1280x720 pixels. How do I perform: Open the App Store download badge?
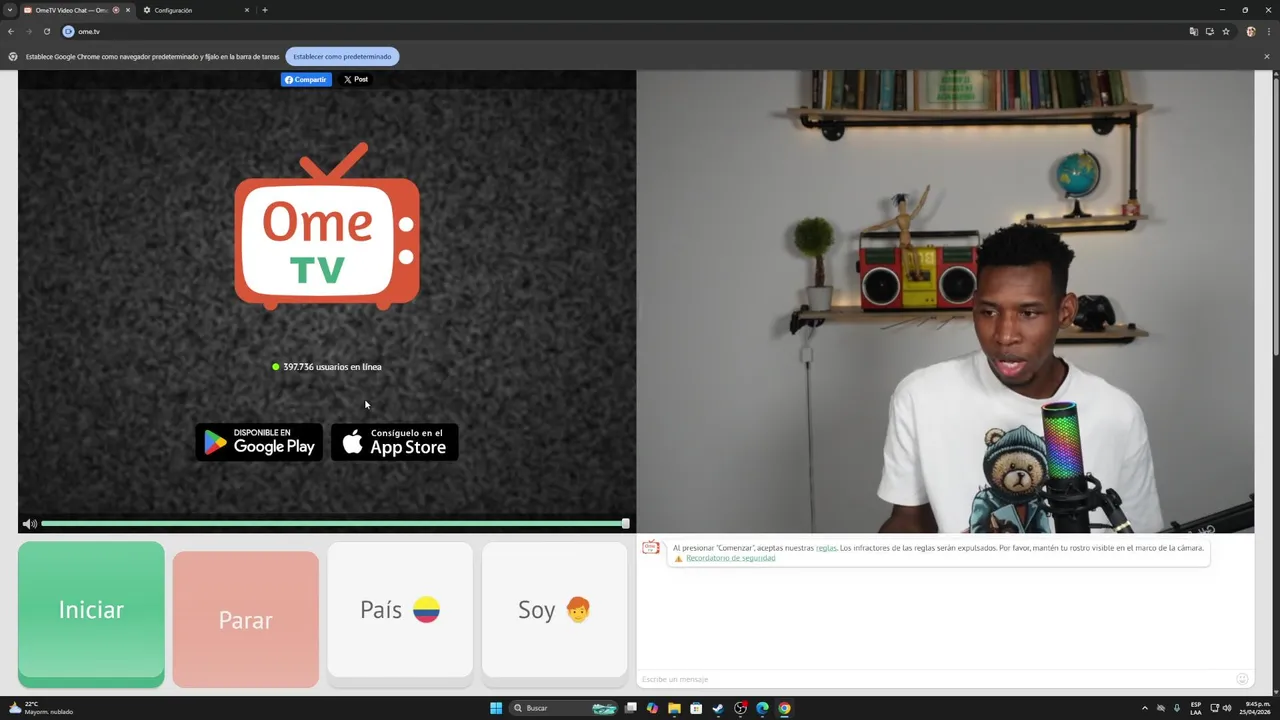pyautogui.click(x=394, y=442)
